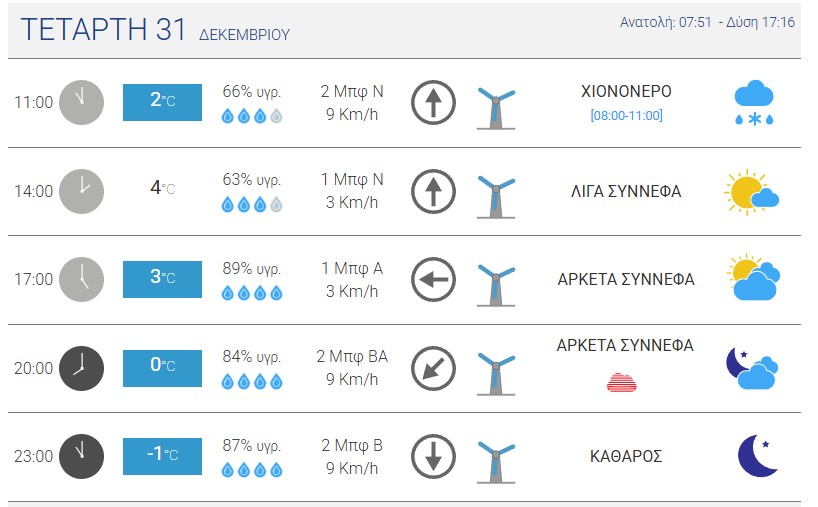Viewport: 818px width, 507px height.
Task: Click the -1°C temperature box at 23:00
Action: (162, 456)
